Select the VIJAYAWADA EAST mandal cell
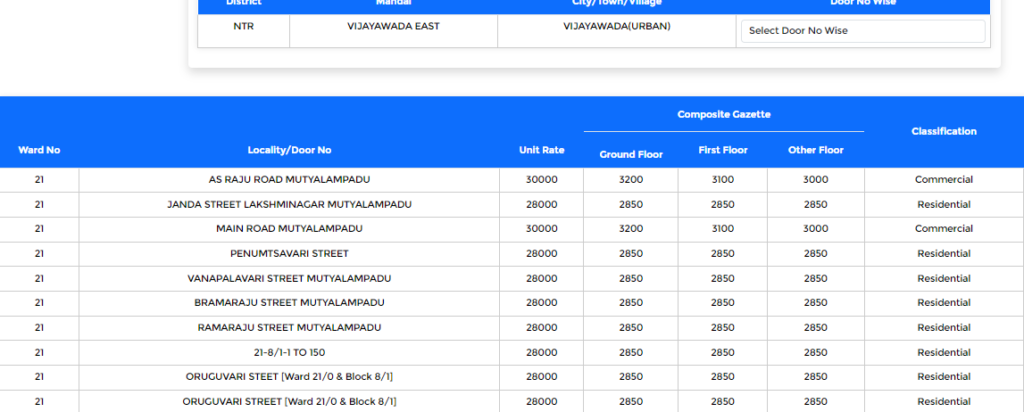1024x412 pixels. tap(393, 26)
